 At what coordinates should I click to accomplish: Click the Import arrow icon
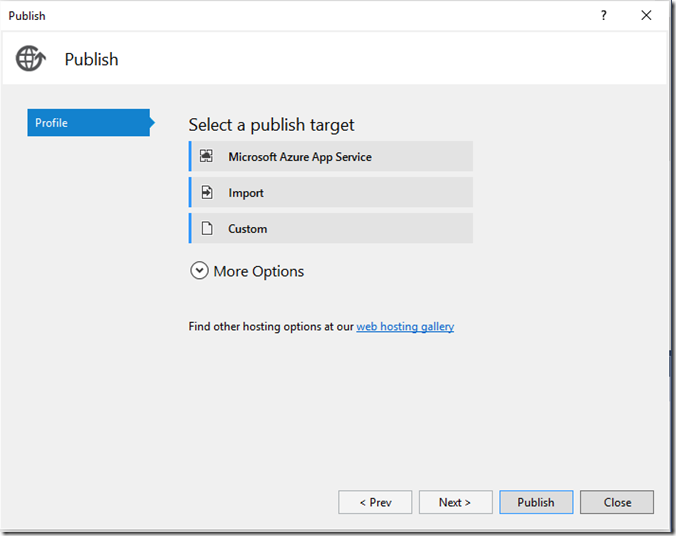(x=207, y=192)
